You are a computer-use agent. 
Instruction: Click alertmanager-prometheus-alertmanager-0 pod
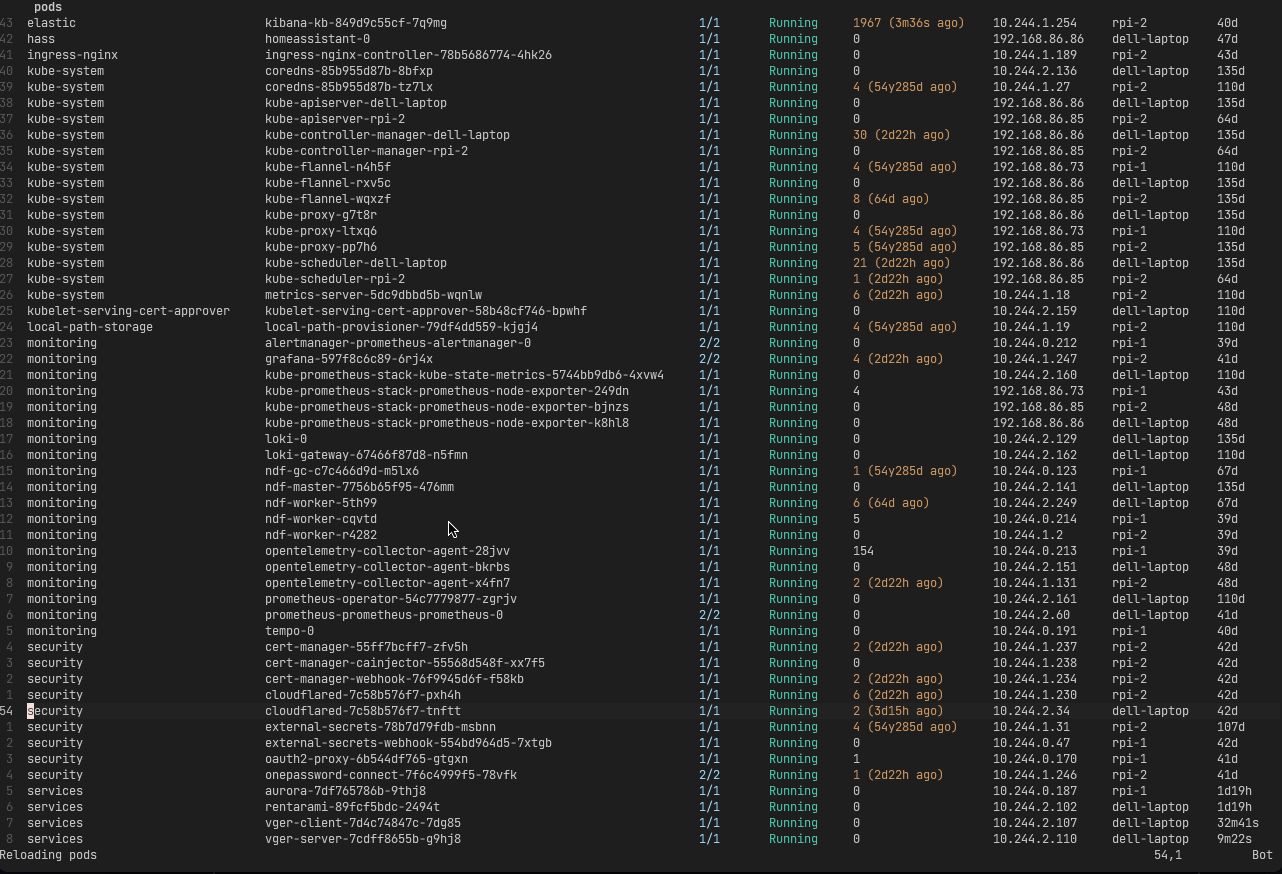(x=398, y=343)
